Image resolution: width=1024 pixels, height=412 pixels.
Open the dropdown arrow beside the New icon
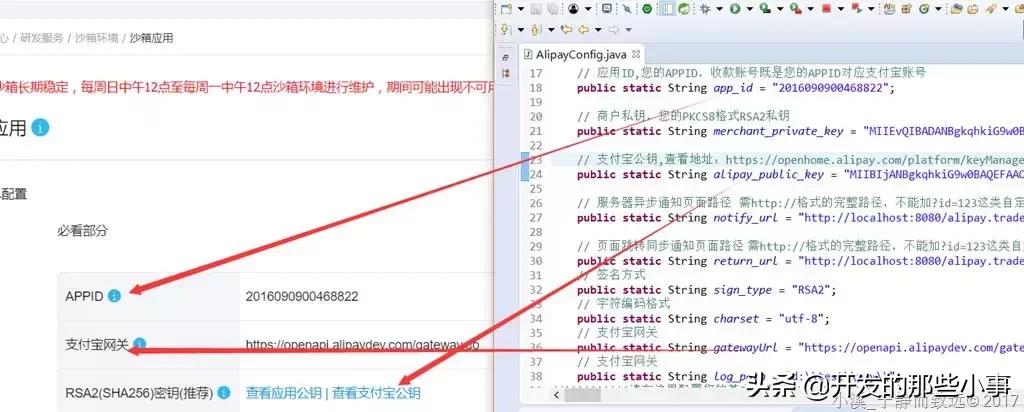point(520,8)
